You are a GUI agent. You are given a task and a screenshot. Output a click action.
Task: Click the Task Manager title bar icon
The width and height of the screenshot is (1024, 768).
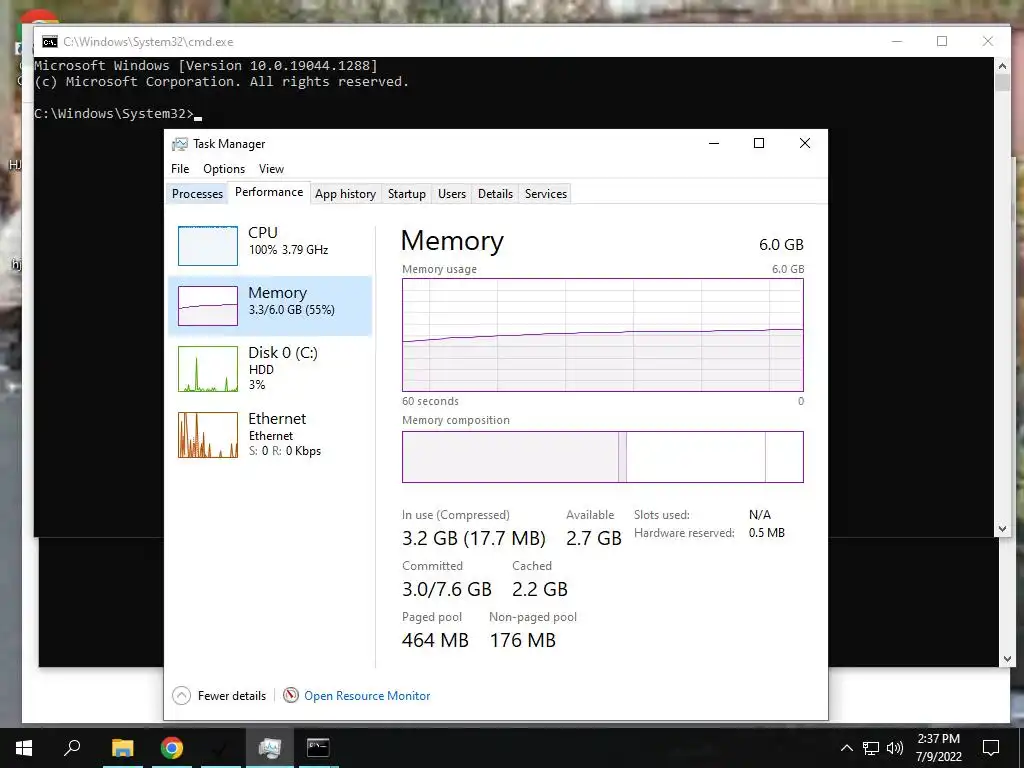click(180, 144)
